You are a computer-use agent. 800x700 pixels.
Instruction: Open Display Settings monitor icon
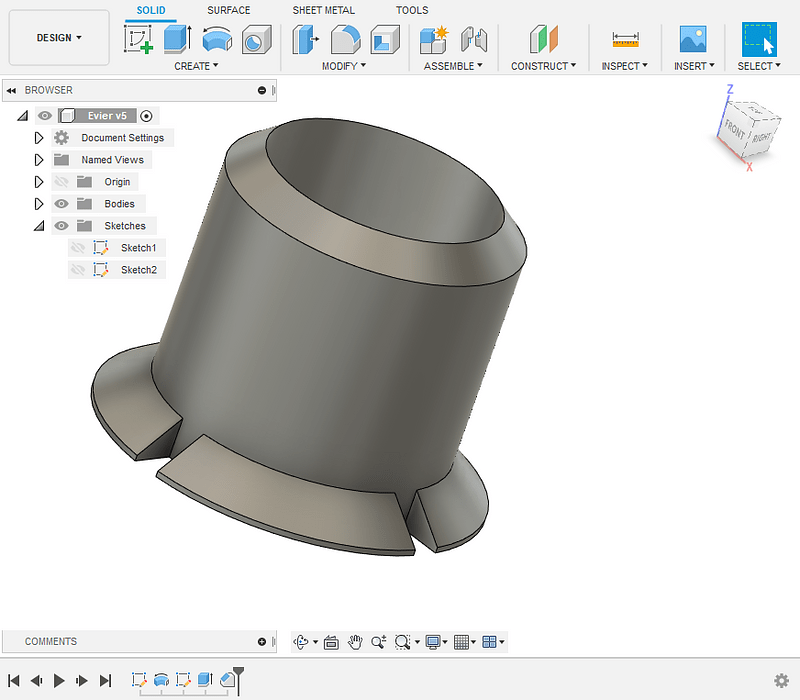click(433, 642)
